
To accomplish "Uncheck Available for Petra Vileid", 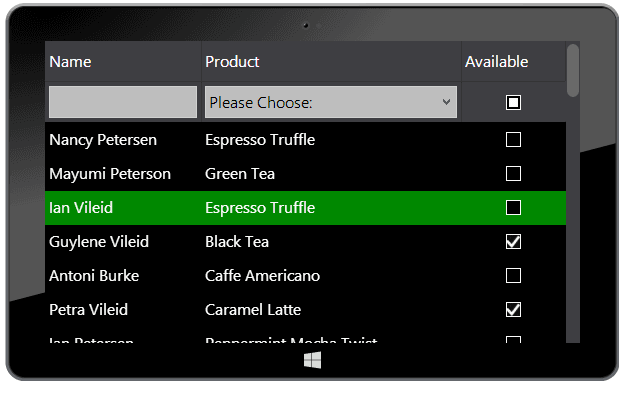I will click(x=513, y=310).
